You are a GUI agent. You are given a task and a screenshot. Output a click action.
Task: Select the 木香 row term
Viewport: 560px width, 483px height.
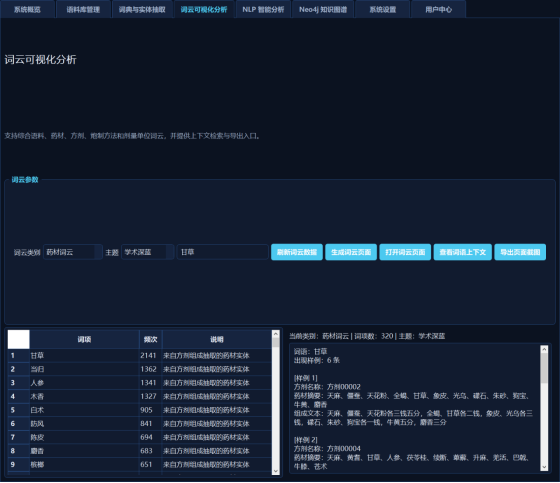[84, 396]
